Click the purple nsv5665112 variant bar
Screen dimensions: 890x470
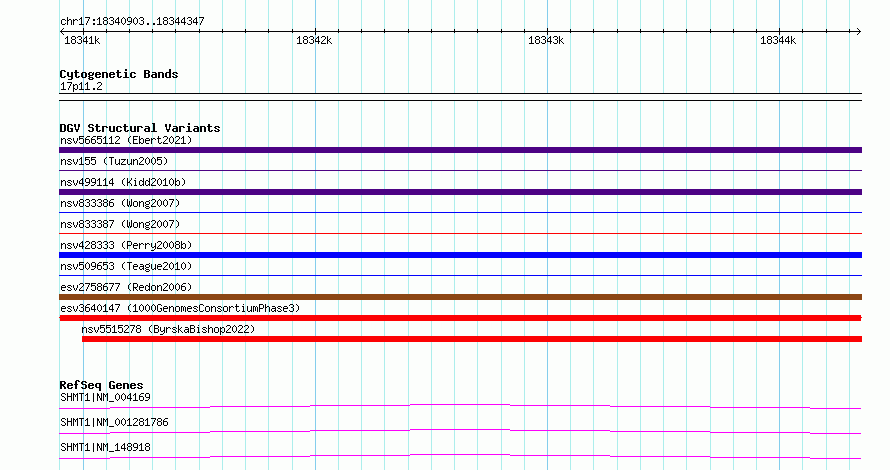460,150
